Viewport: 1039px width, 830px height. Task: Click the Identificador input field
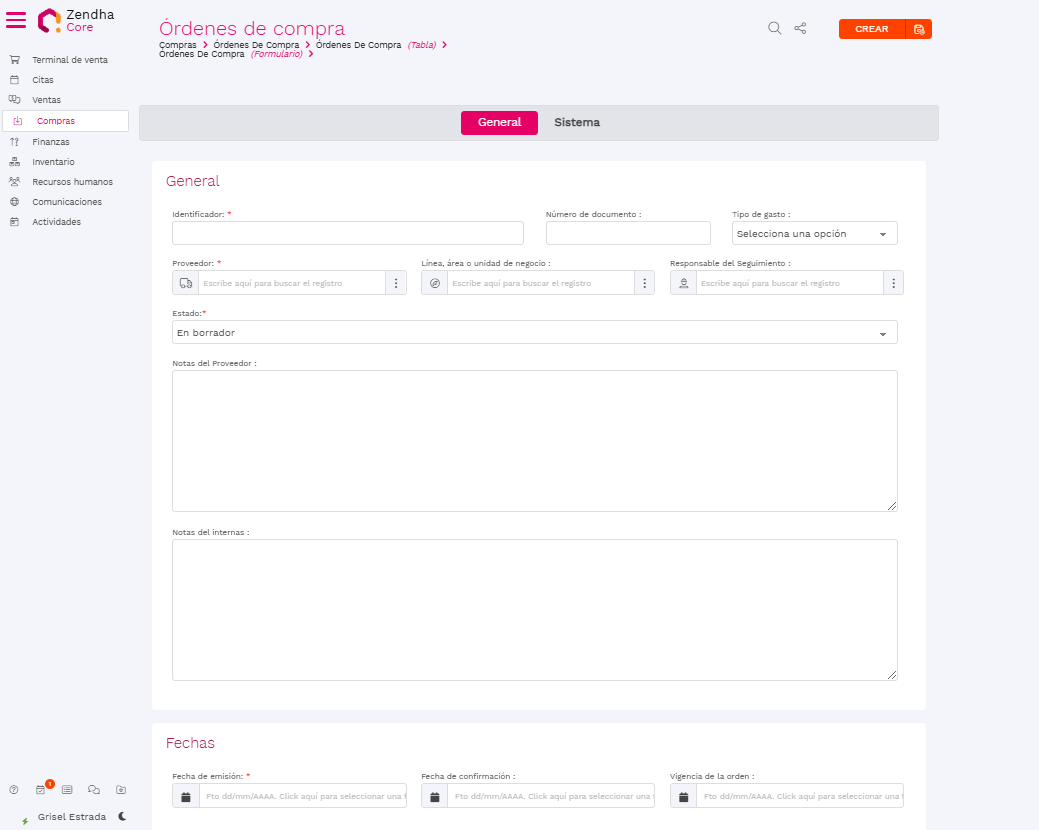click(x=347, y=233)
